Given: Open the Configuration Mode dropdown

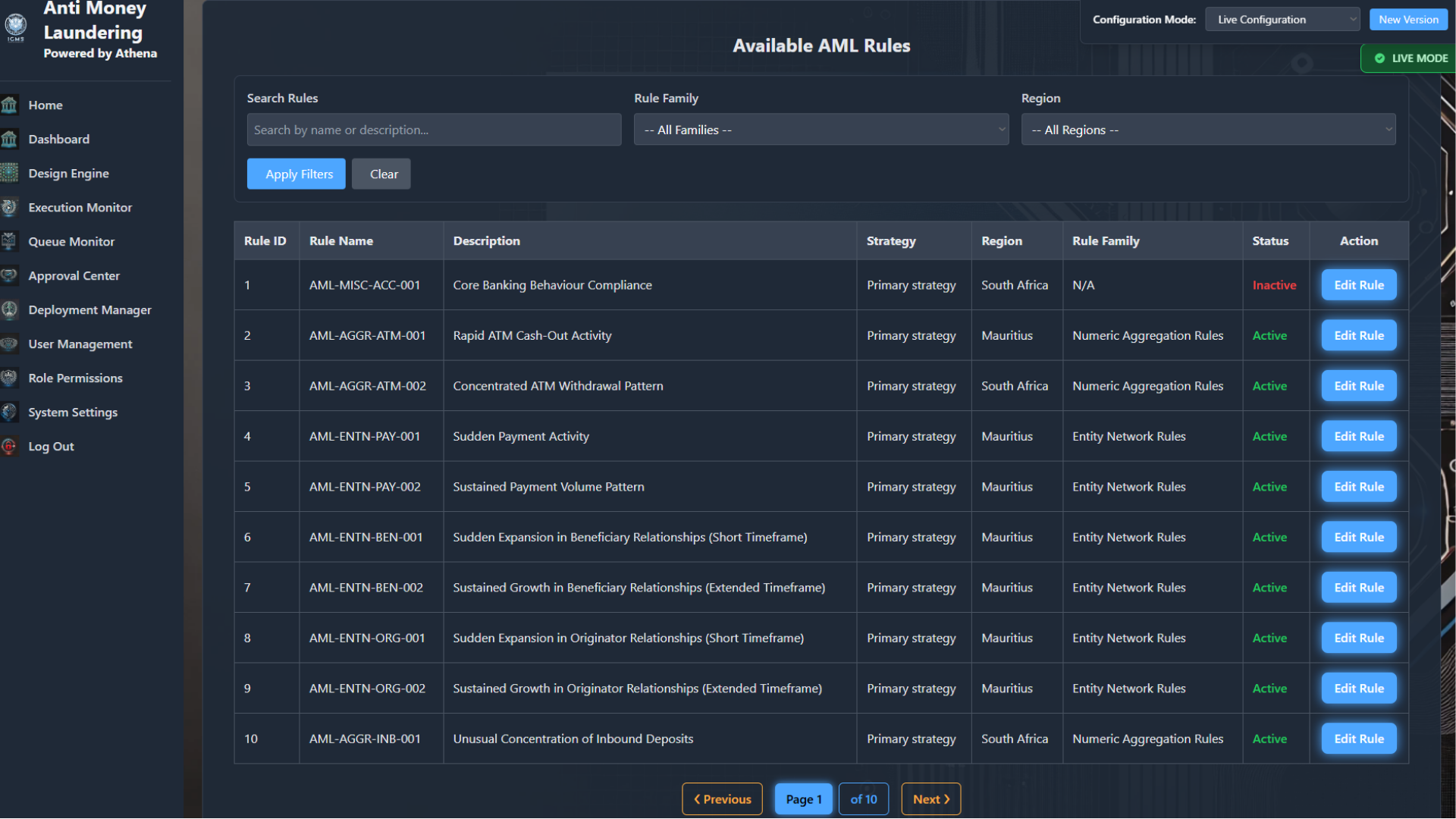Looking at the screenshot, I should tap(1282, 20).
